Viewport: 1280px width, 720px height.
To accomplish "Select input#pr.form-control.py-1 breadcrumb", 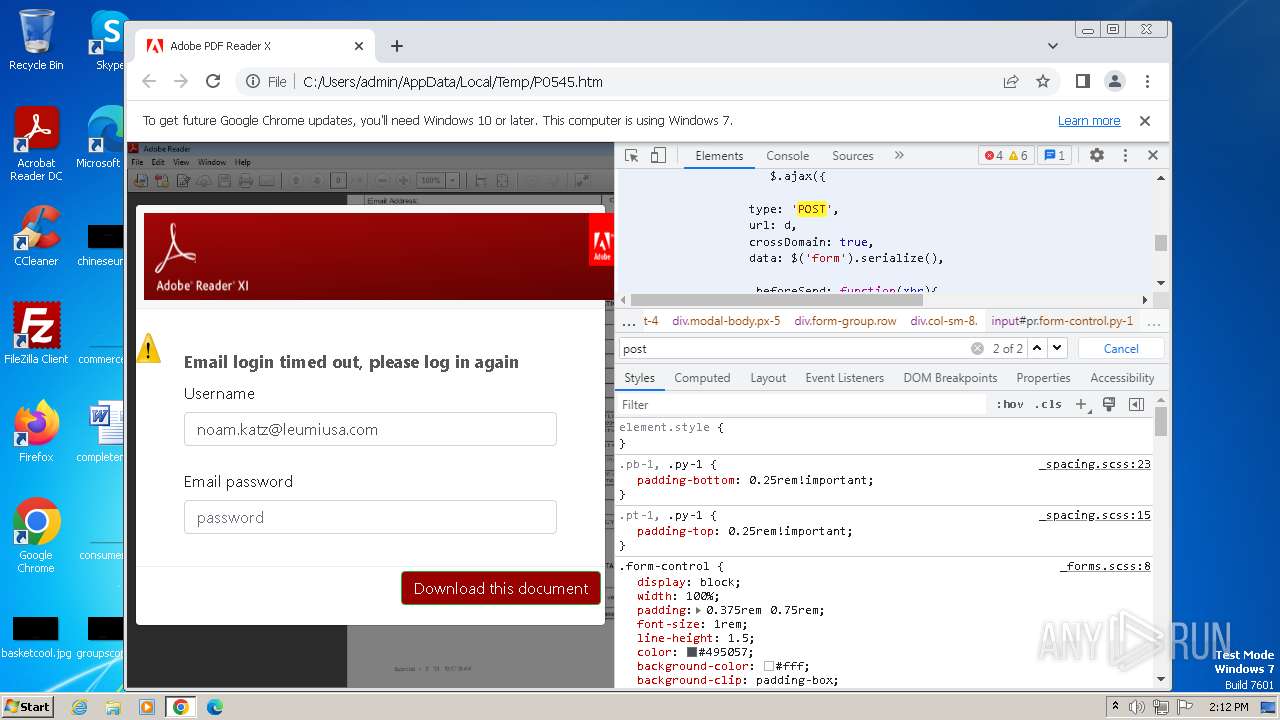I will click(1062, 321).
